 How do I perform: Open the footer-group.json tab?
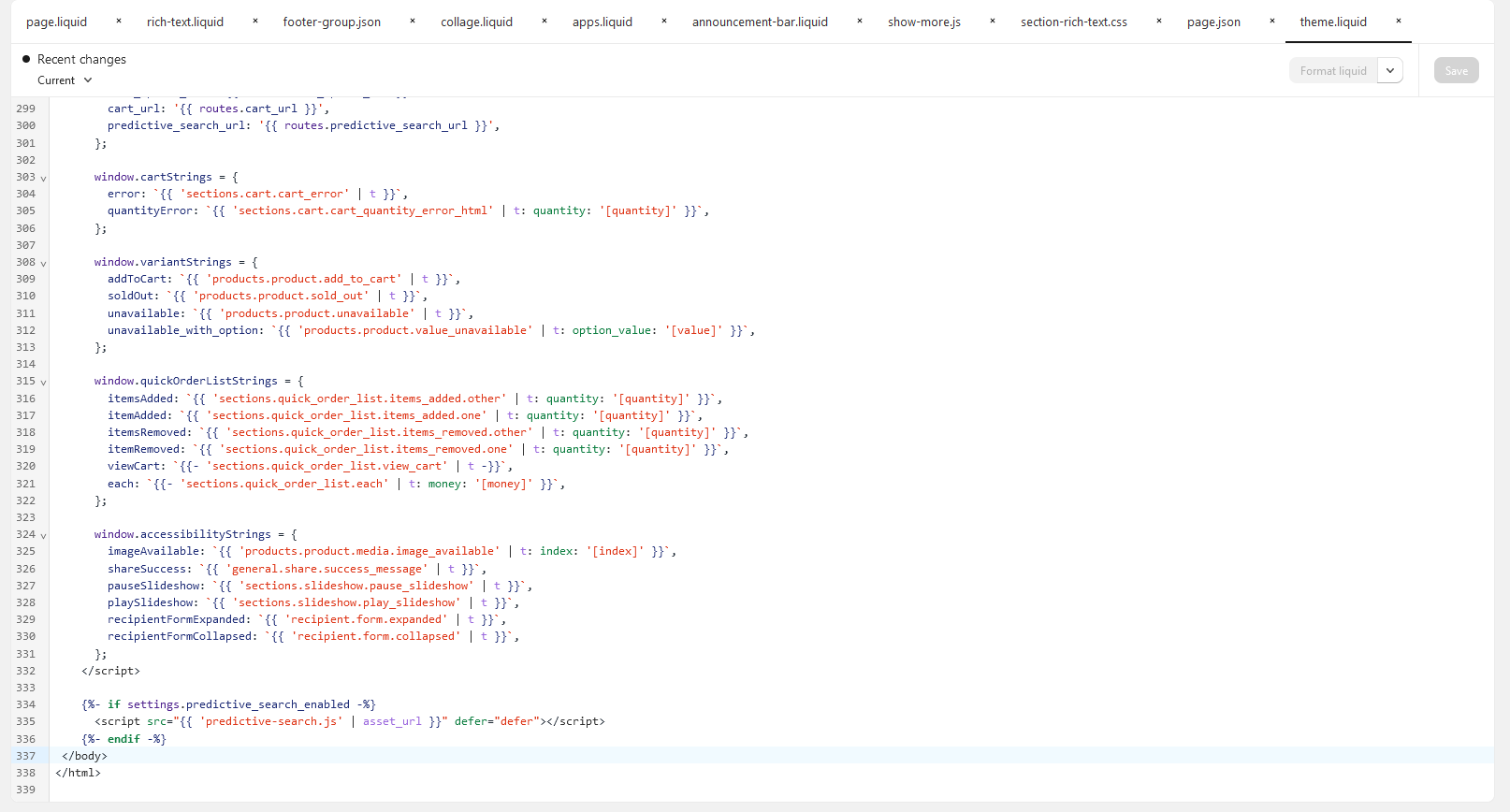[332, 22]
